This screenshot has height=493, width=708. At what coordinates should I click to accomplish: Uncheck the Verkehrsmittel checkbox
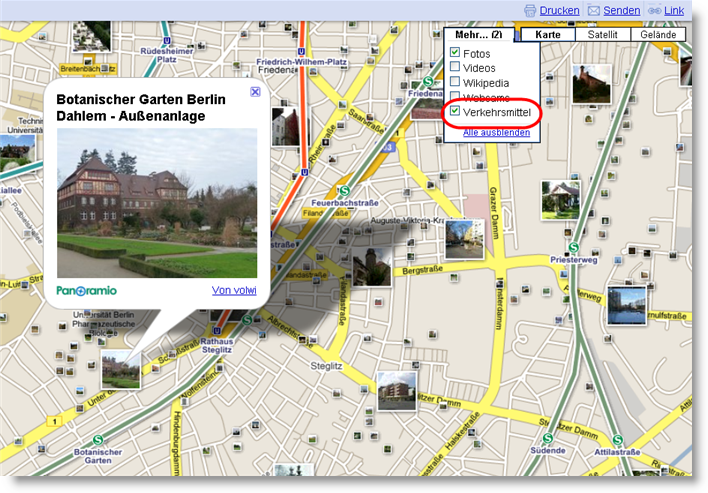455,111
